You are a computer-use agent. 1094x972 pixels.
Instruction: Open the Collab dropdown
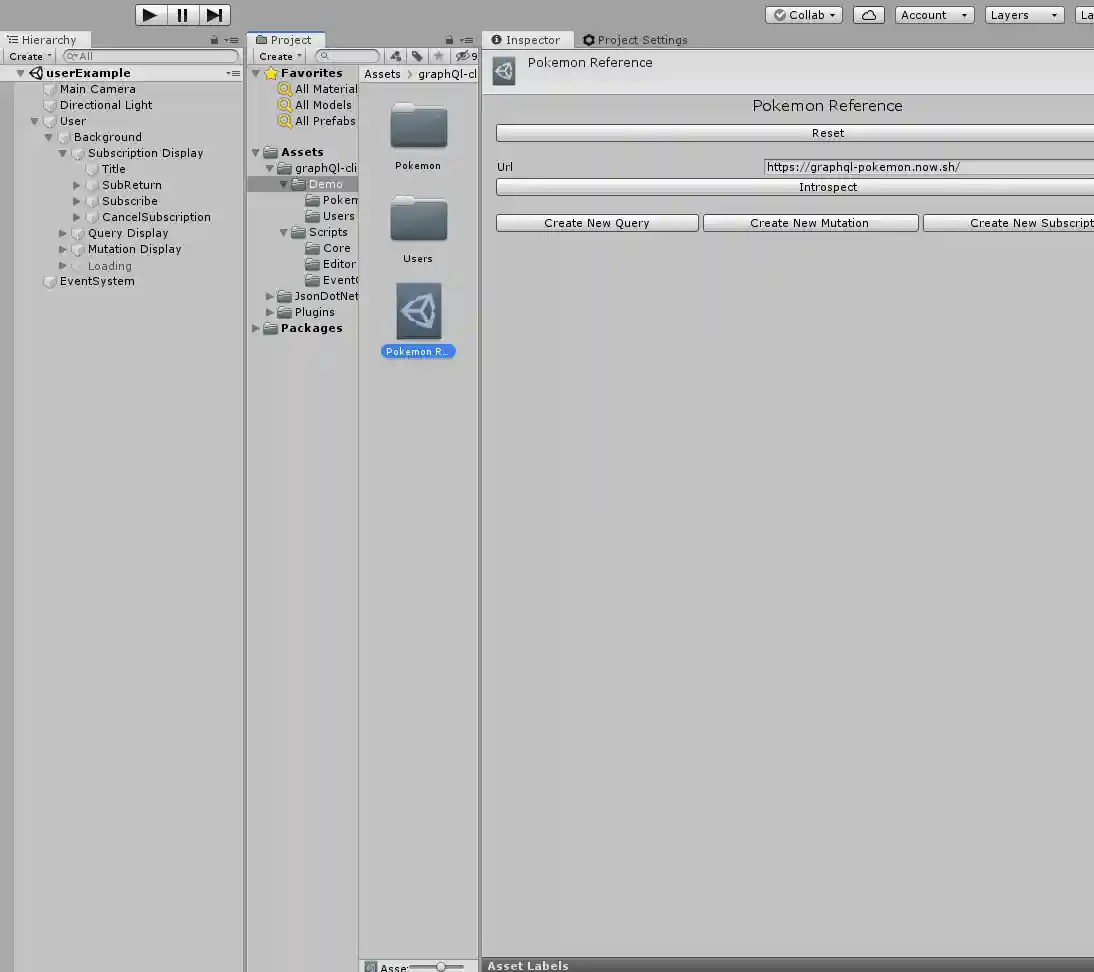pyautogui.click(x=804, y=15)
